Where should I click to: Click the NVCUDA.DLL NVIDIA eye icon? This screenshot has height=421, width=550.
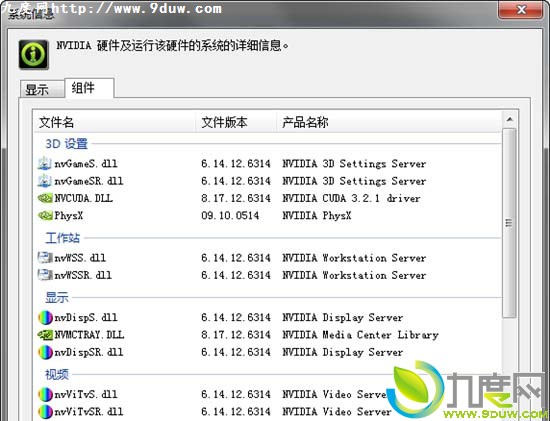[x=45, y=198]
